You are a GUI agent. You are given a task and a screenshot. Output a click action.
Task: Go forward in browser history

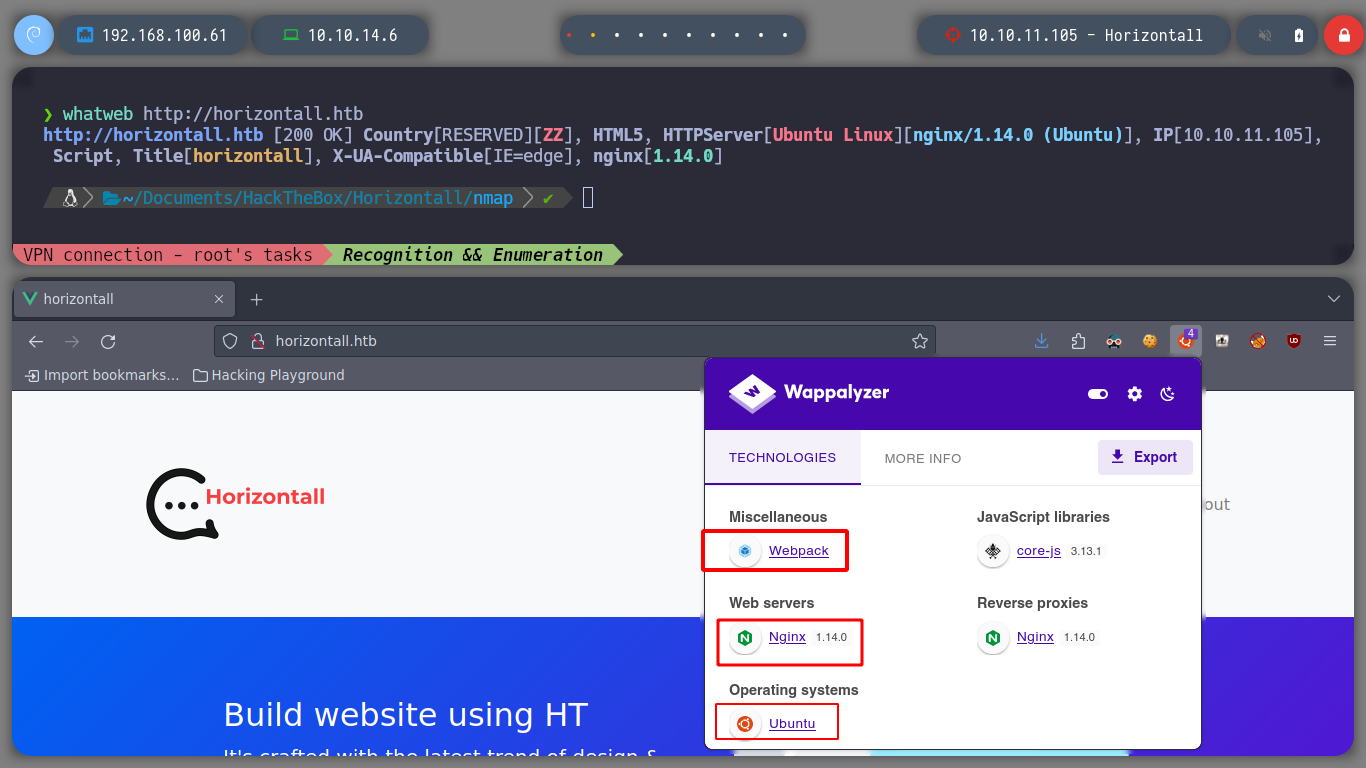point(72,341)
